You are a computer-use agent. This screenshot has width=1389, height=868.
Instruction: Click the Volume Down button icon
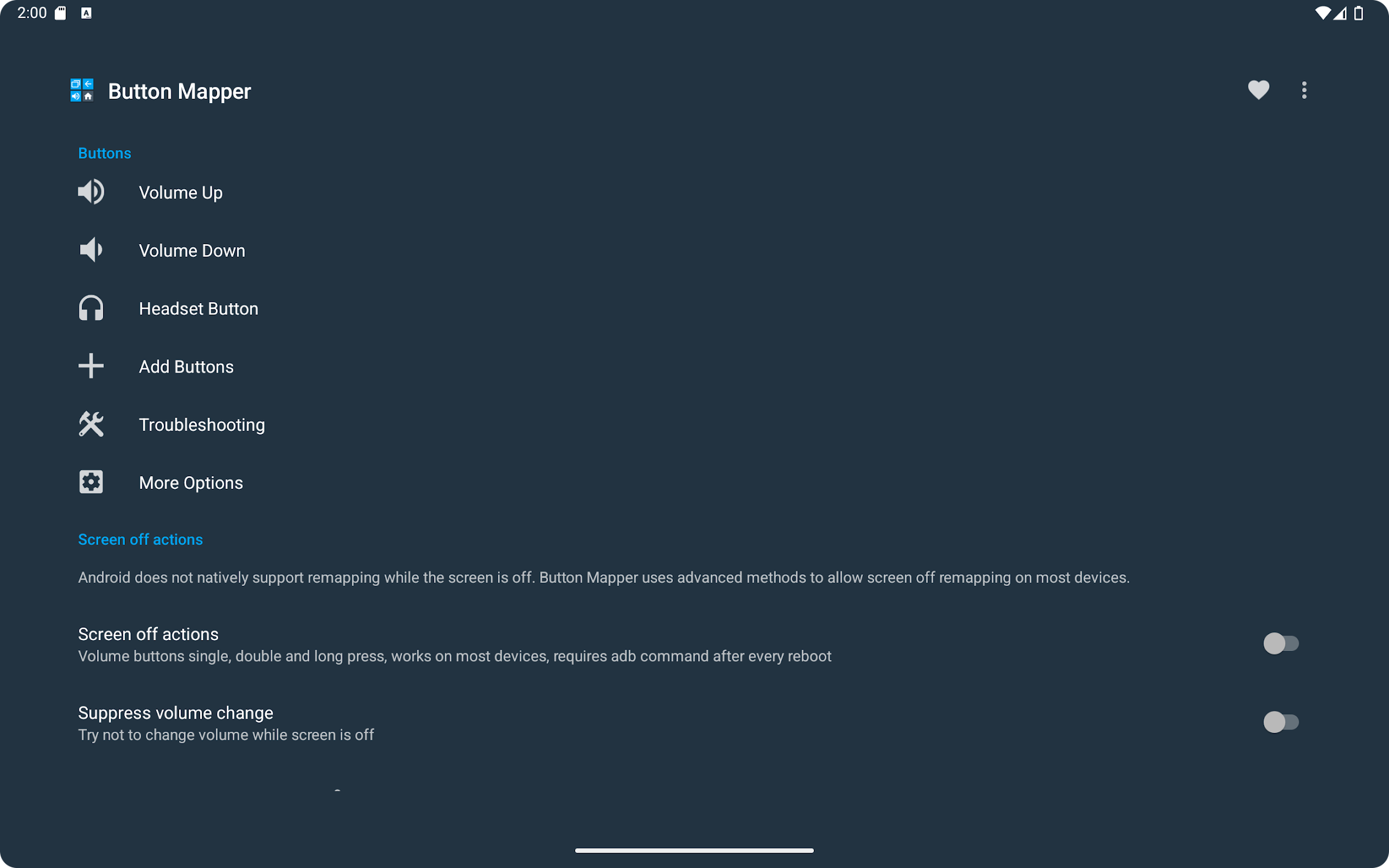pos(91,250)
